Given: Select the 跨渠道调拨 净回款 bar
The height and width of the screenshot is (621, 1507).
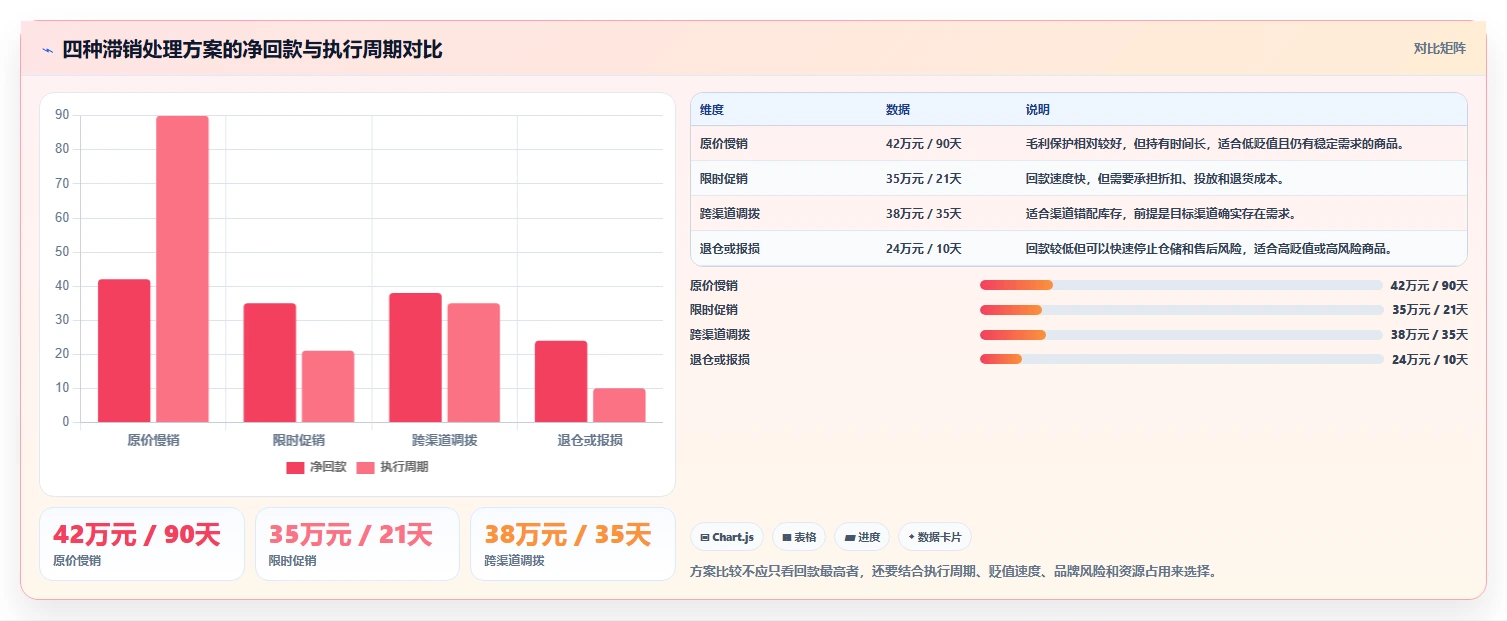Looking at the screenshot, I should click(x=415, y=358).
